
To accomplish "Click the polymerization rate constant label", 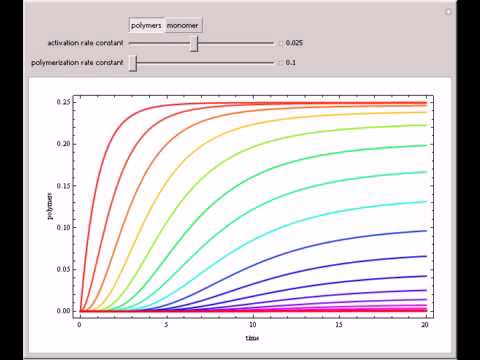I will click(x=77, y=63).
